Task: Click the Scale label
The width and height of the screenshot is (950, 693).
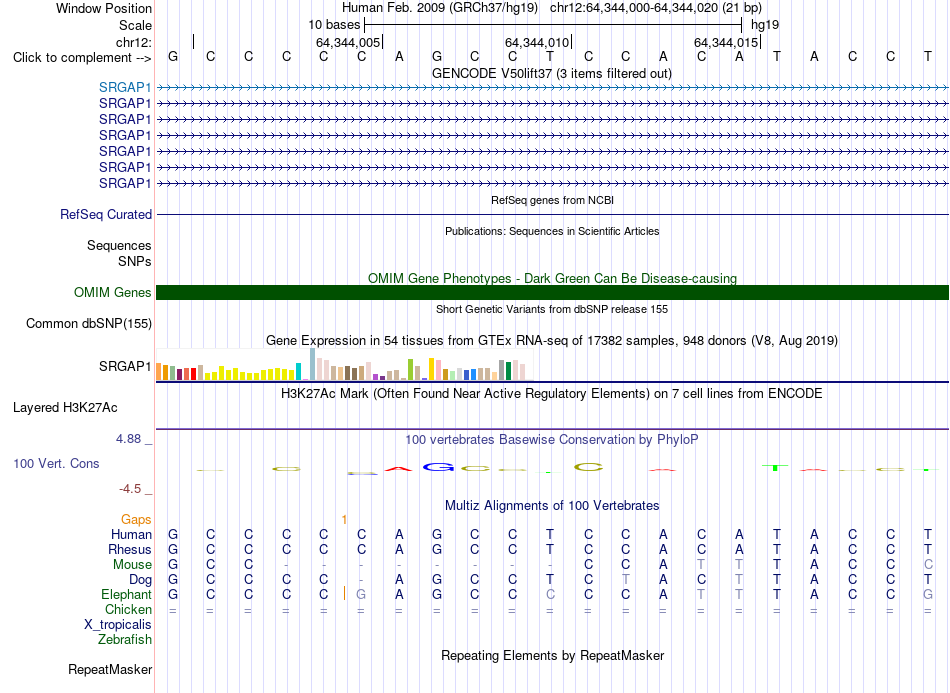Action: [x=135, y=25]
